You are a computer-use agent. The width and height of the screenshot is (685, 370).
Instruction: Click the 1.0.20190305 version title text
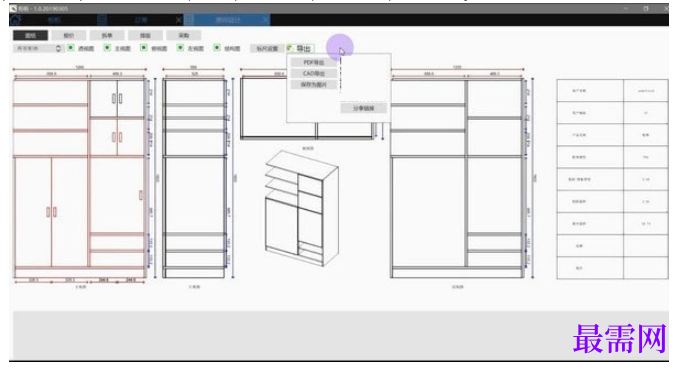tap(51, 9)
